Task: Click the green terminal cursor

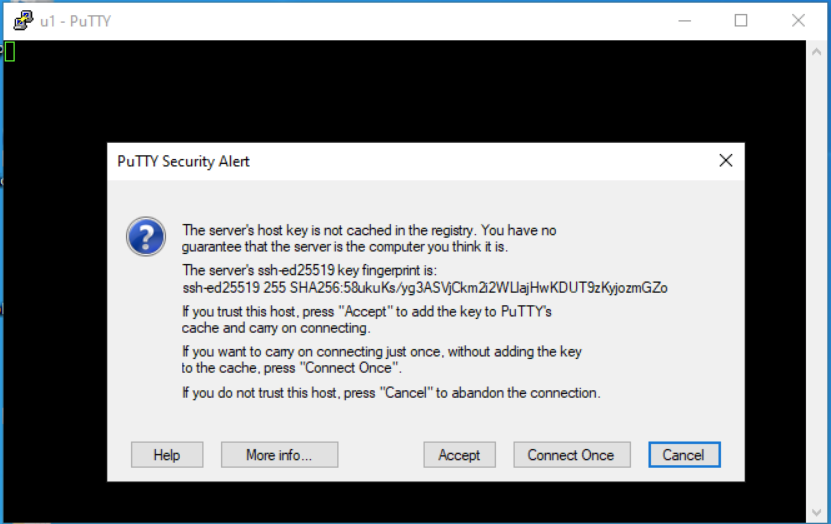Action: point(10,51)
